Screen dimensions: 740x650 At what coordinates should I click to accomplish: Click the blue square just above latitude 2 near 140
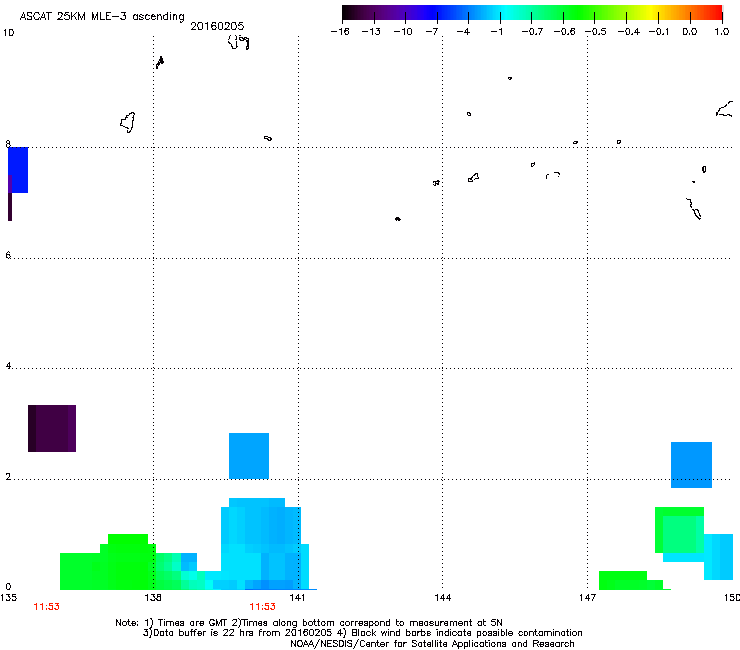tap(249, 456)
